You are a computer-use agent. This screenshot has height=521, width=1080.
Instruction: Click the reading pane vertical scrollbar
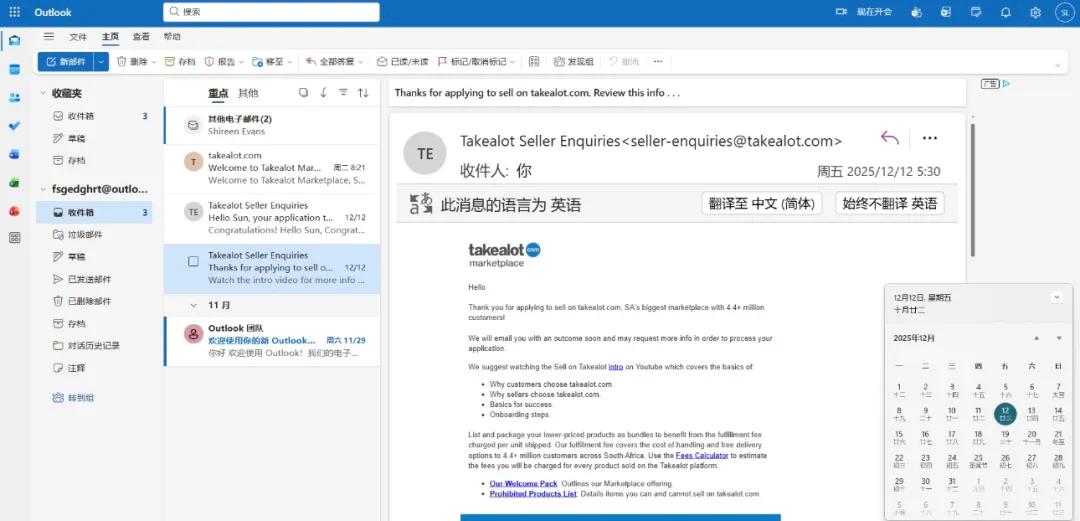click(x=972, y=190)
